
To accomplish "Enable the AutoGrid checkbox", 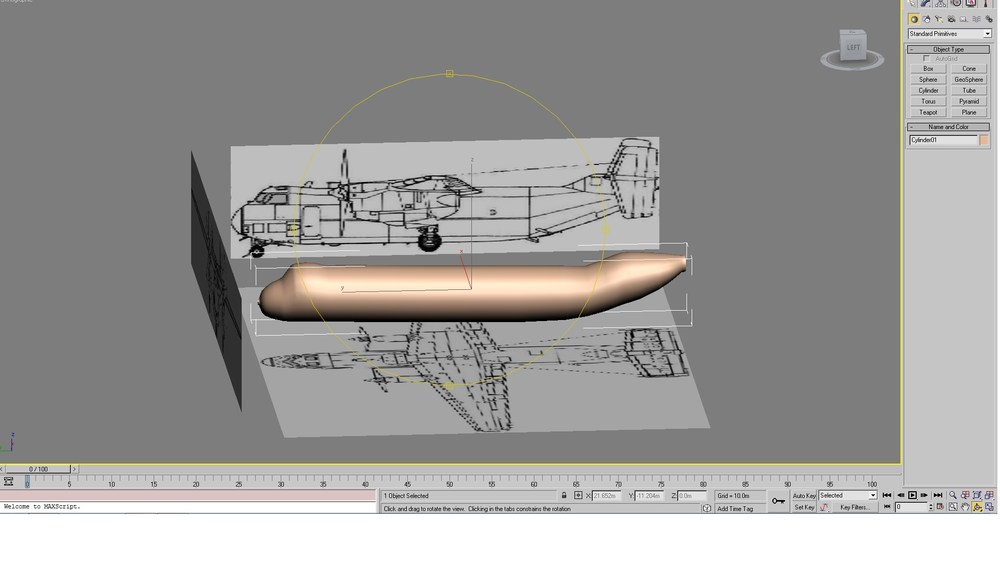I will pos(926,59).
